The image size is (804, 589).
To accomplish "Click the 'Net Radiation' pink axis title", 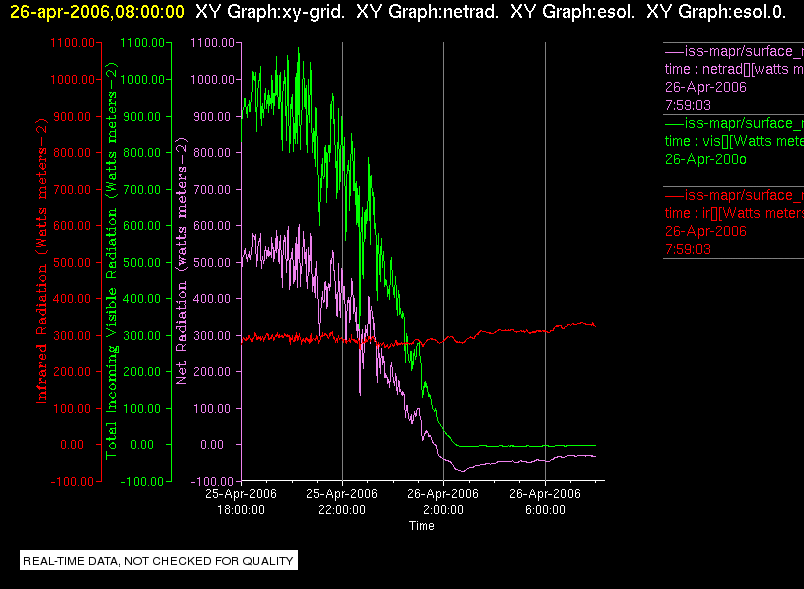I will pyautogui.click(x=182, y=260).
